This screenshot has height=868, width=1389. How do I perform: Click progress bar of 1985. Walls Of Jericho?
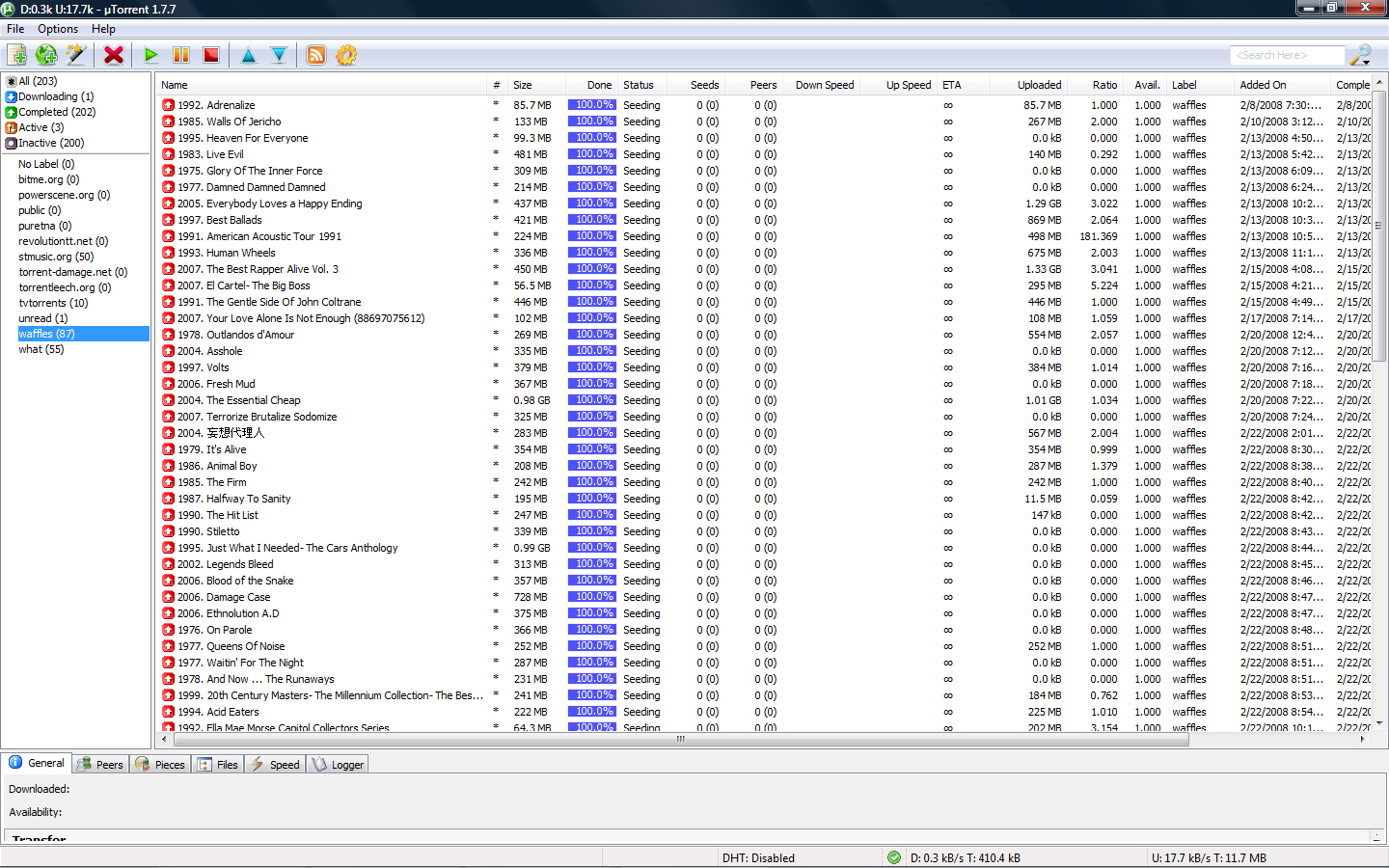pyautogui.click(x=592, y=122)
